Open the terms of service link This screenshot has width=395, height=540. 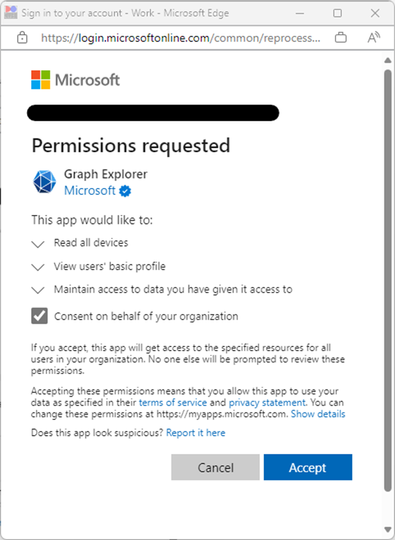[173, 403]
